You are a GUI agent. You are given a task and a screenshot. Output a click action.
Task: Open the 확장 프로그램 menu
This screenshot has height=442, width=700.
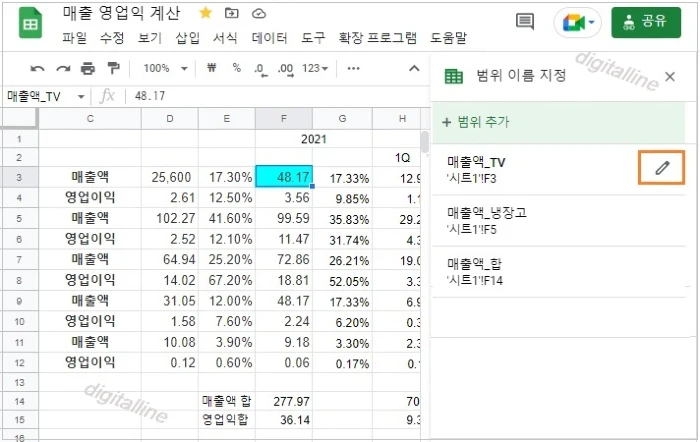point(378,38)
